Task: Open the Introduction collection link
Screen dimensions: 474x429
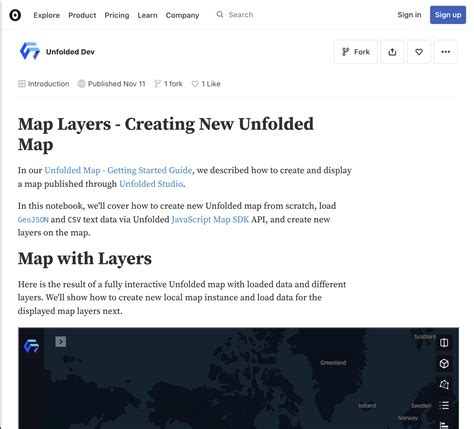Action: coord(44,84)
